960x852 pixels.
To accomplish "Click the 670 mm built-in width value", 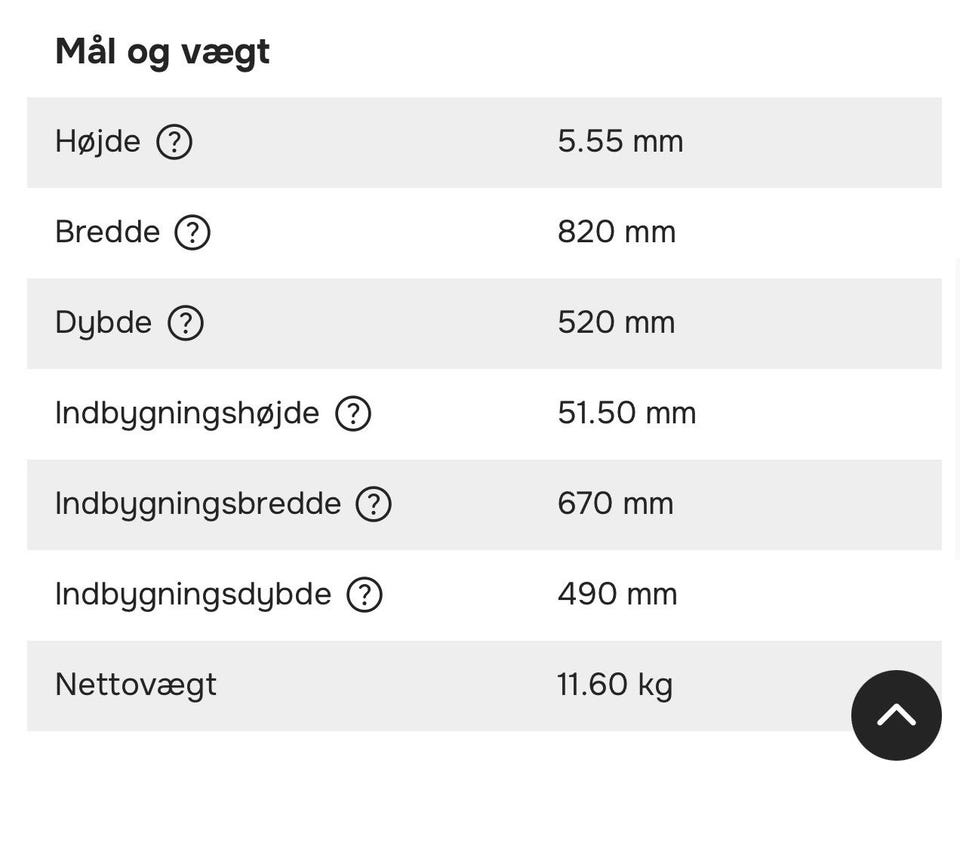I will tap(615, 504).
